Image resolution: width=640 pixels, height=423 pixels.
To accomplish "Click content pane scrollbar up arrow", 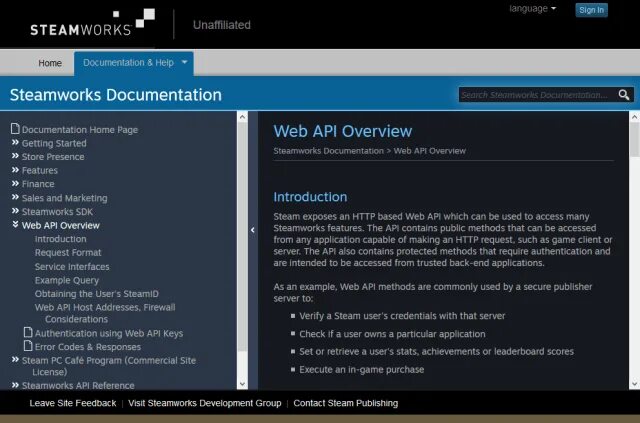I will click(x=634, y=117).
